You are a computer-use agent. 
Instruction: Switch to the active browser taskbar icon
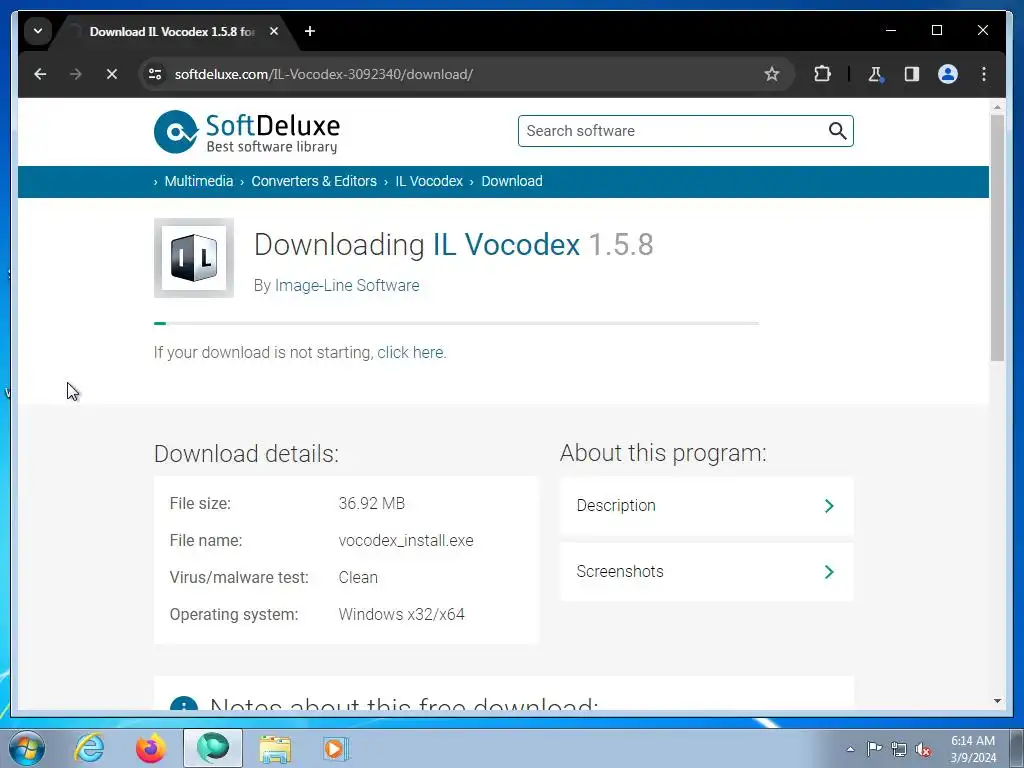[x=213, y=748]
